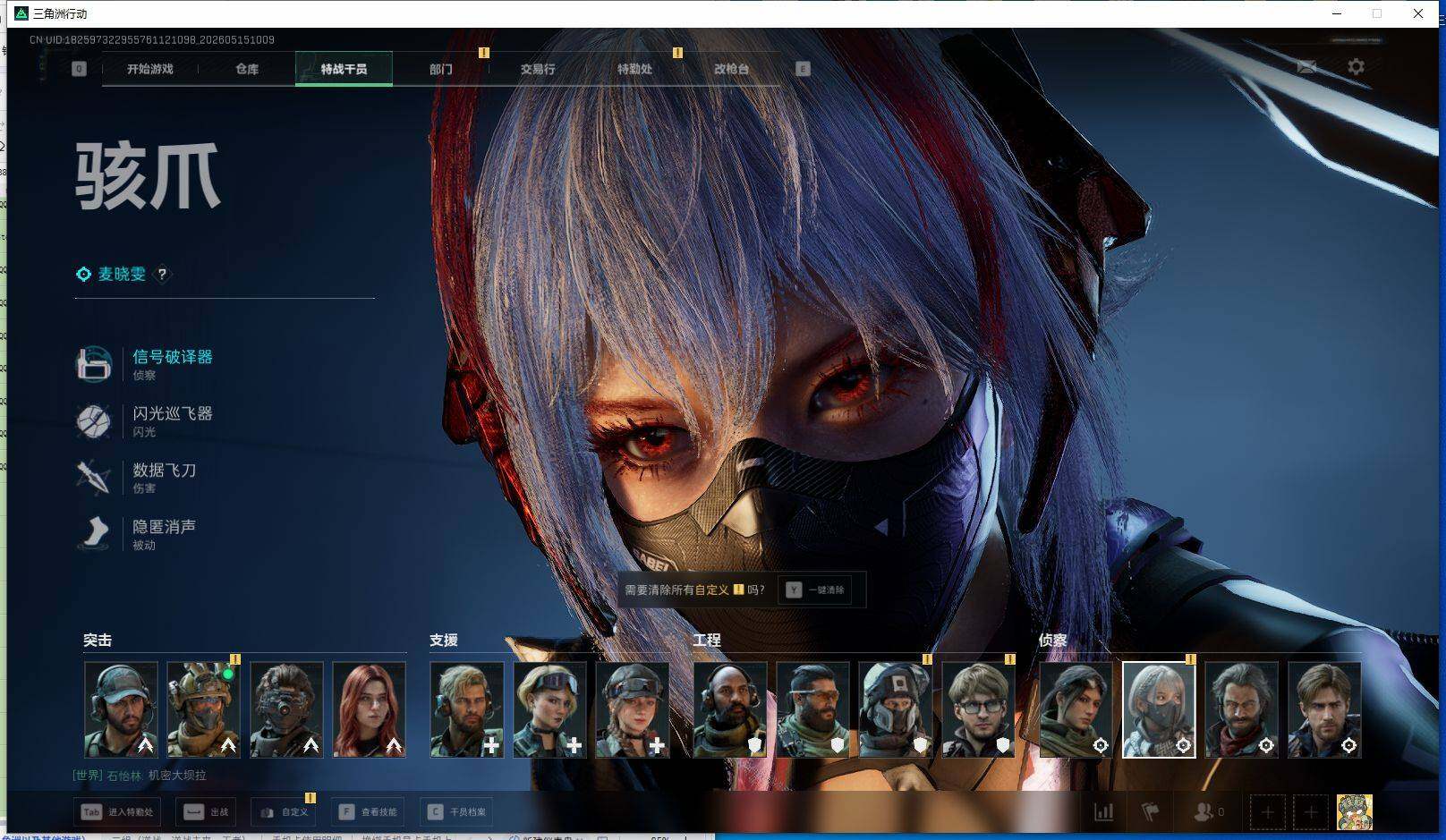This screenshot has height=840, width=1446.
Task: Select the 闪光巡飞器 skill icon
Action: click(94, 420)
